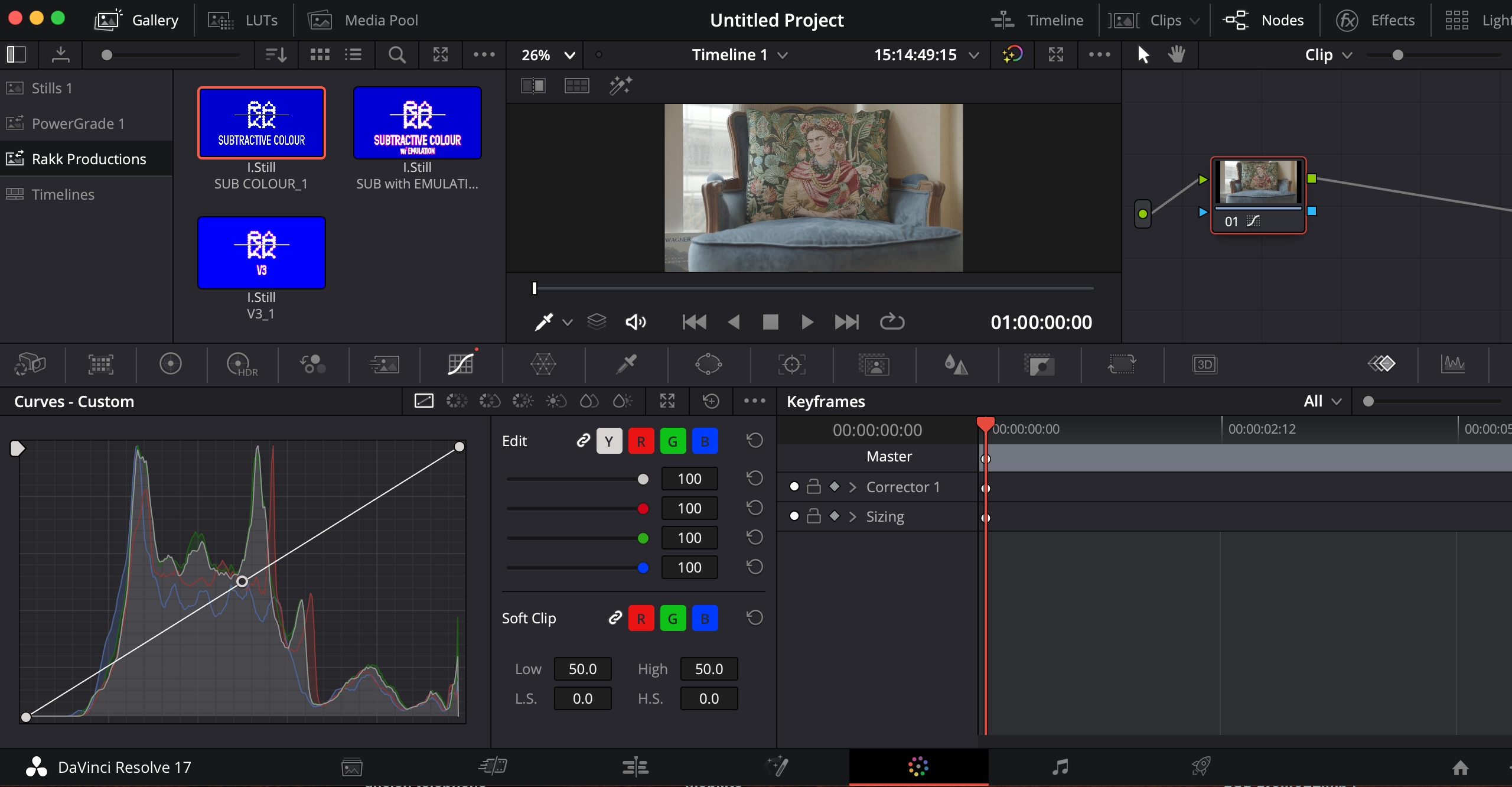Select the SUB with EMULATION still thumbnail
Screen dimensions: 1512x787
pyautogui.click(x=417, y=123)
